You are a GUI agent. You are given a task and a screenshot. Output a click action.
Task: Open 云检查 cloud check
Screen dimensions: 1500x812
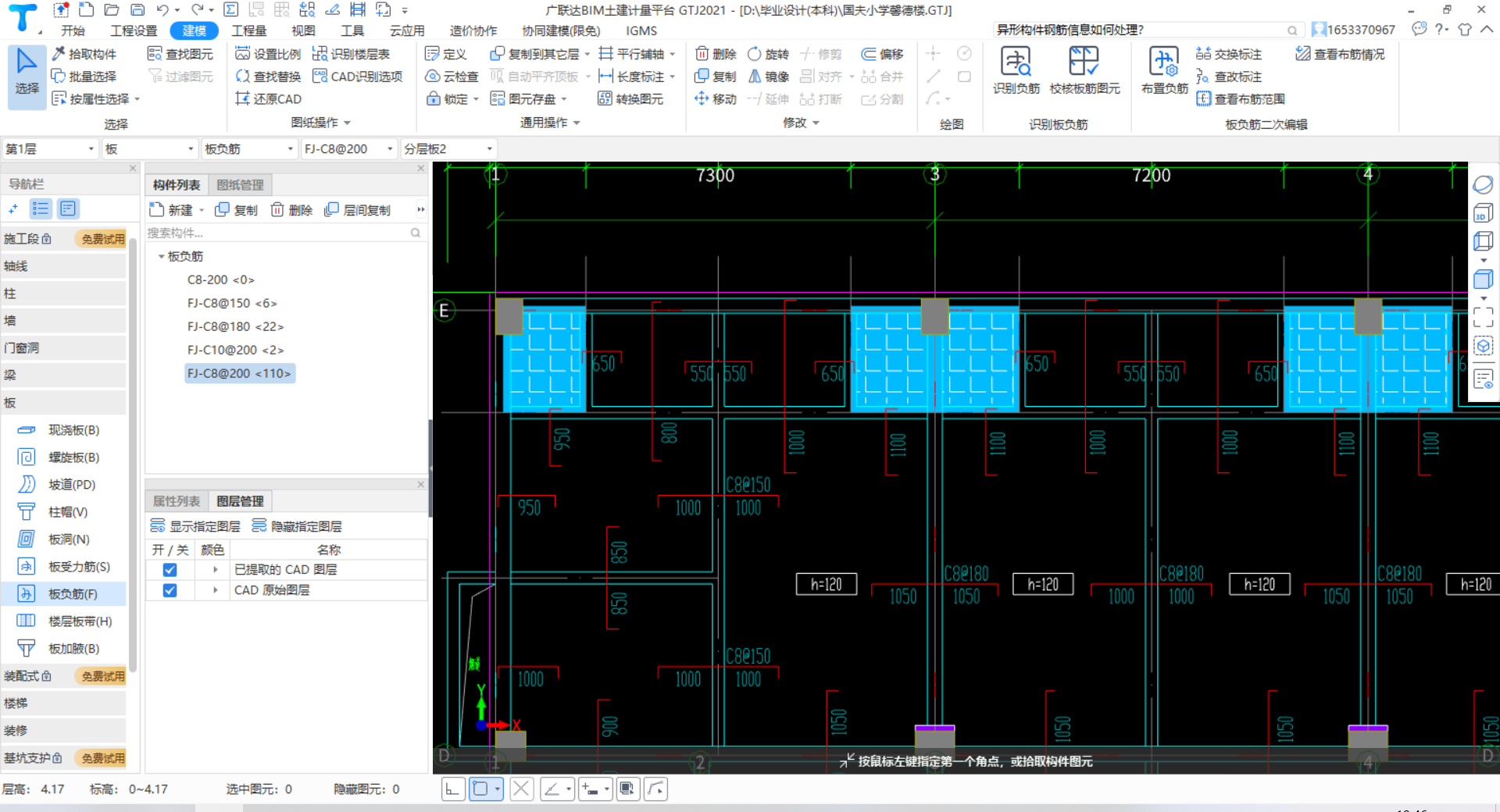point(452,77)
